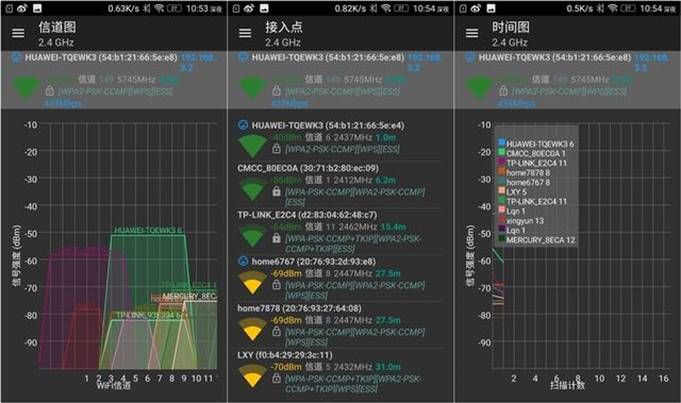Tap the 27.5m distance in home7878 row
Viewport: 681px width, 403px height.
click(x=388, y=320)
